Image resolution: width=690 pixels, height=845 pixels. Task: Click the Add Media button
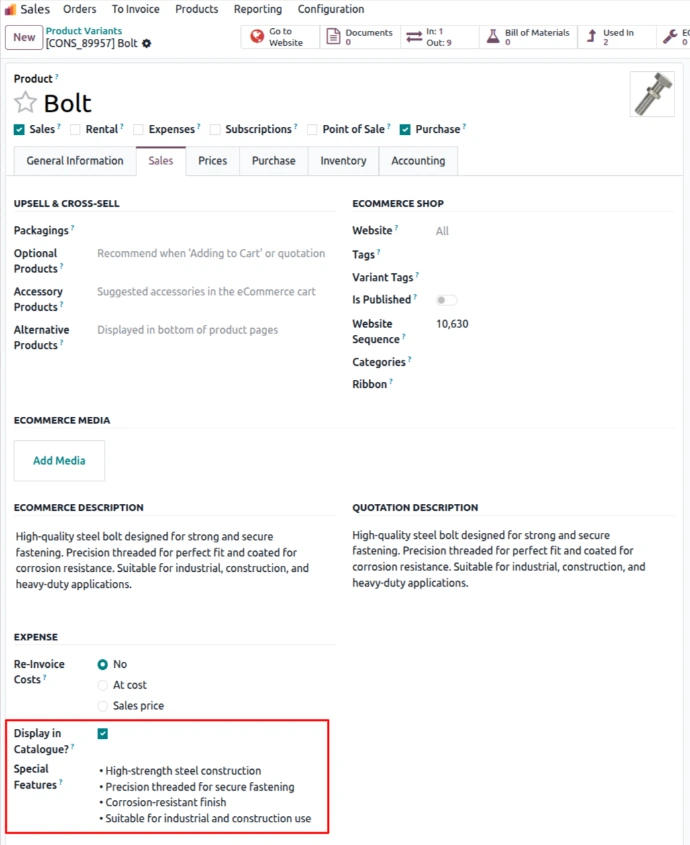pyautogui.click(x=59, y=461)
